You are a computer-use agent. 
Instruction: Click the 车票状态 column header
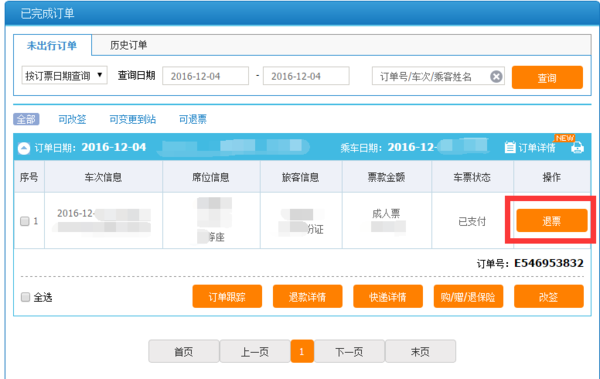coord(472,177)
